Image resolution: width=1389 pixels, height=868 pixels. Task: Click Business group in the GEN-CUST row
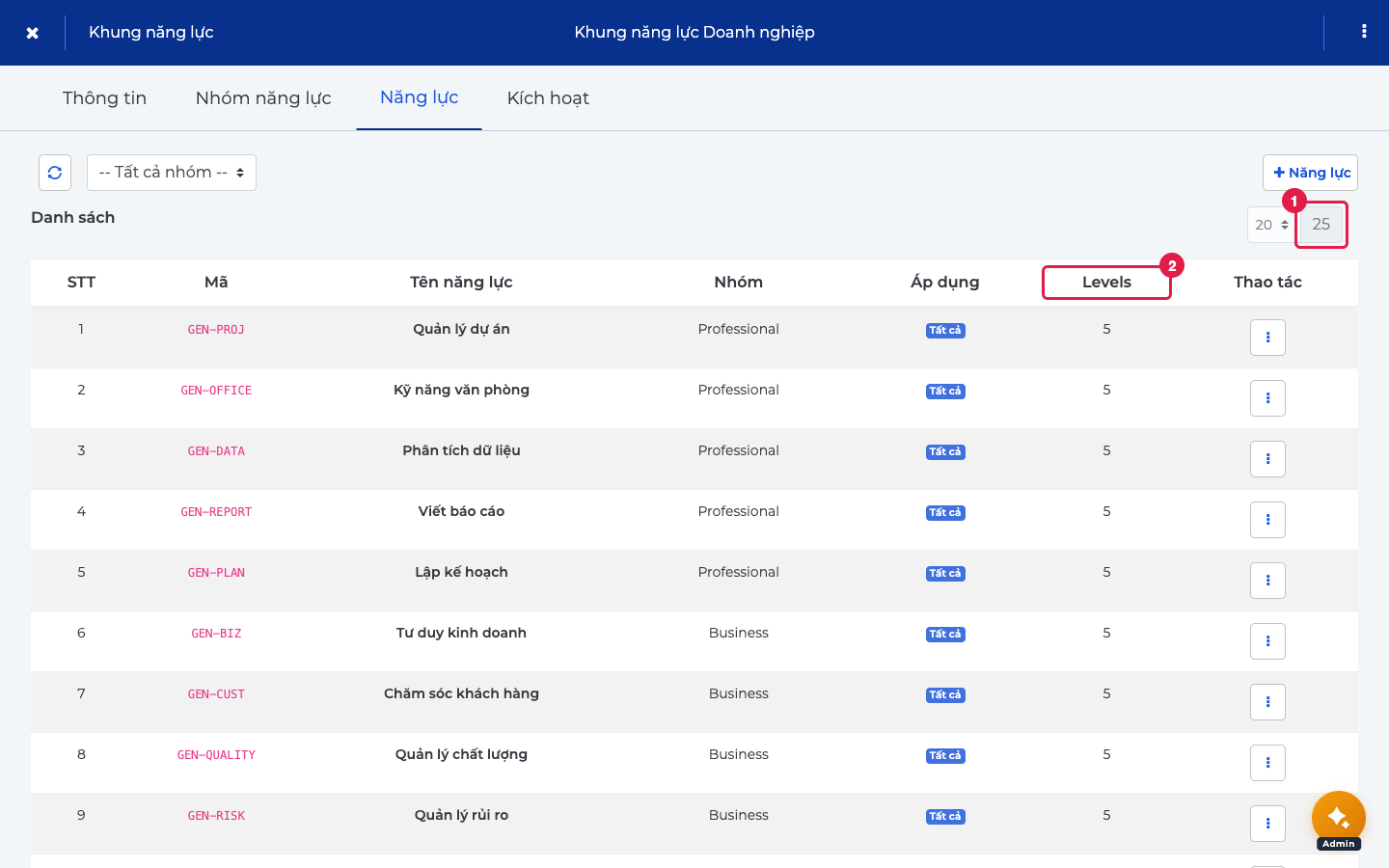point(739,693)
